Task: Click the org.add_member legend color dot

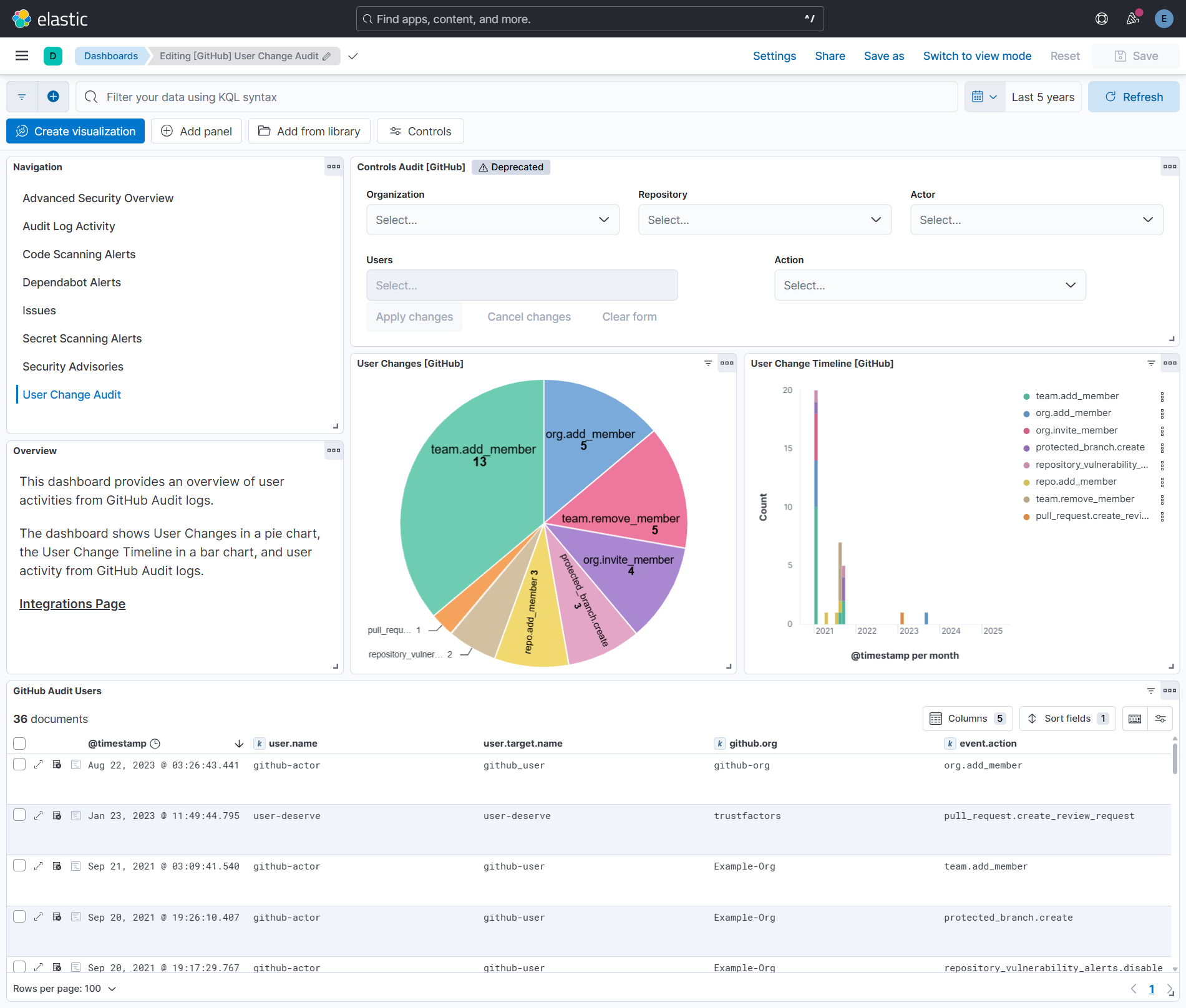Action: (x=1026, y=414)
